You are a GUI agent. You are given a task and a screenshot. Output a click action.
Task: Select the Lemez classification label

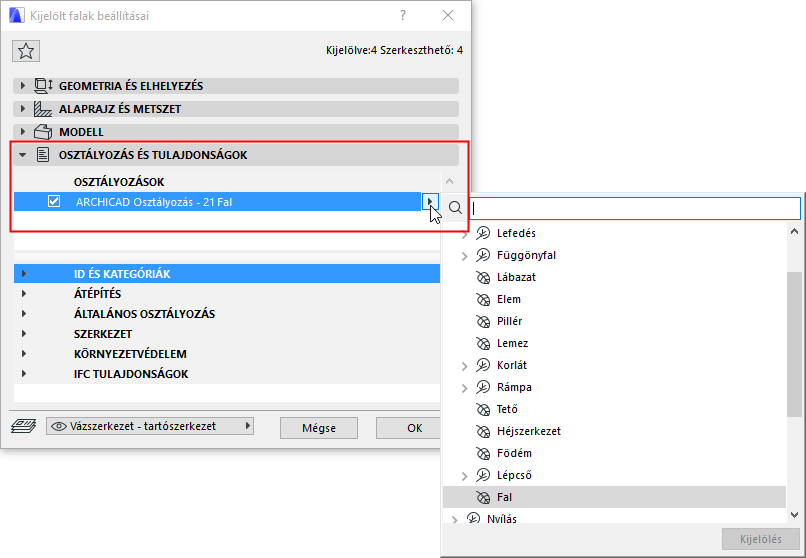(512, 344)
